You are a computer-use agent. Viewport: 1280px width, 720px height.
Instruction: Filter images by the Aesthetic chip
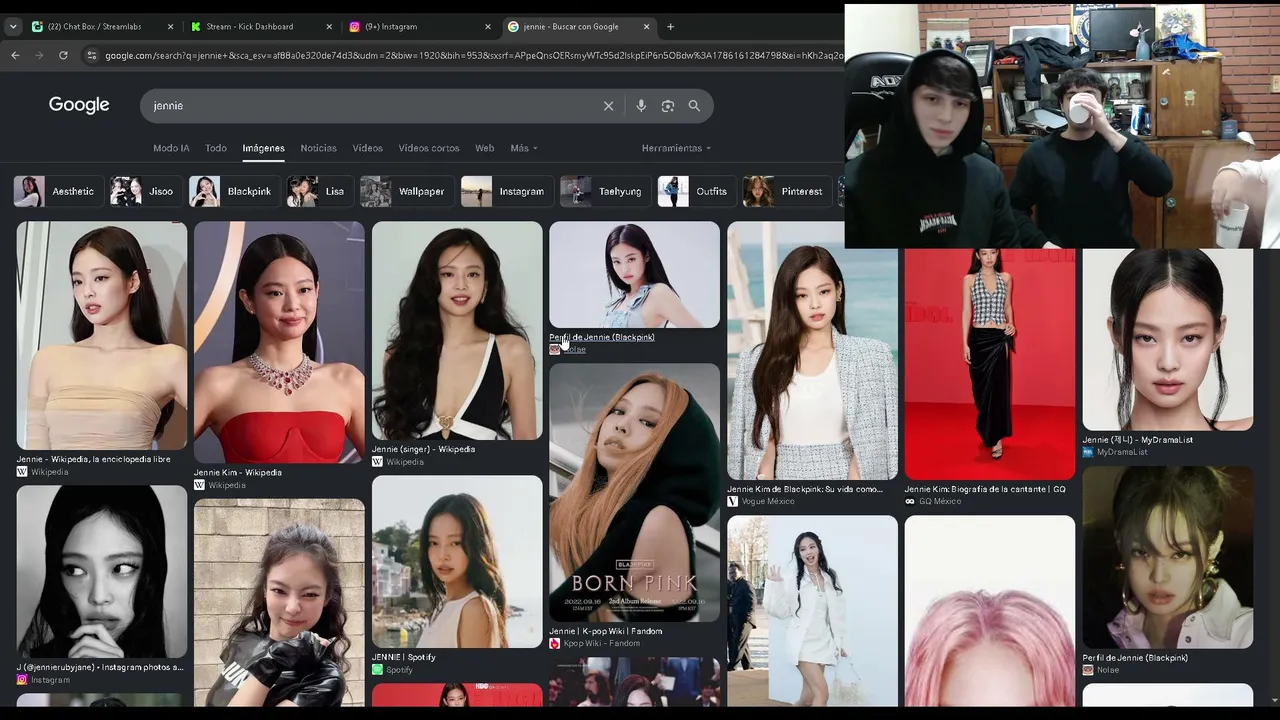tap(57, 191)
